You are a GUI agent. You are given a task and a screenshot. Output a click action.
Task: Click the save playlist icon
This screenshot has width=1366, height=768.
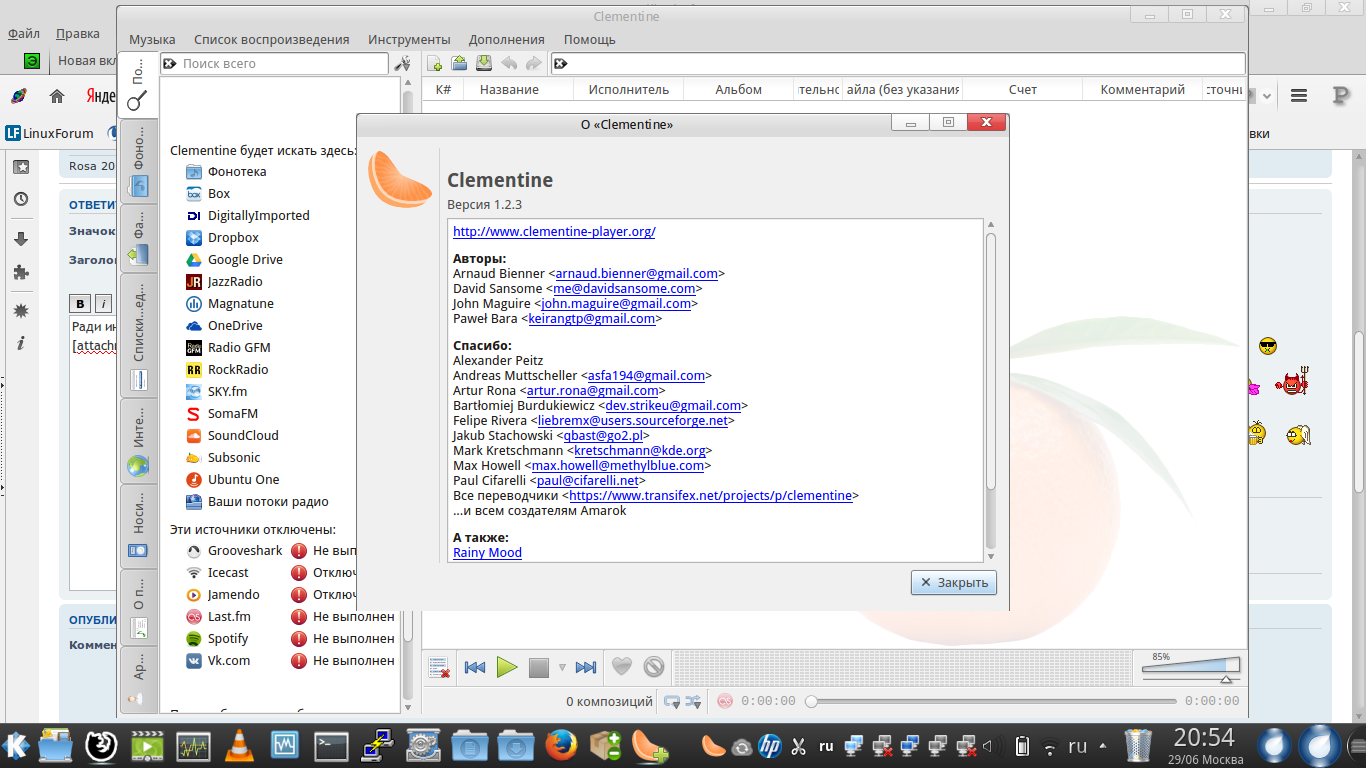point(484,64)
